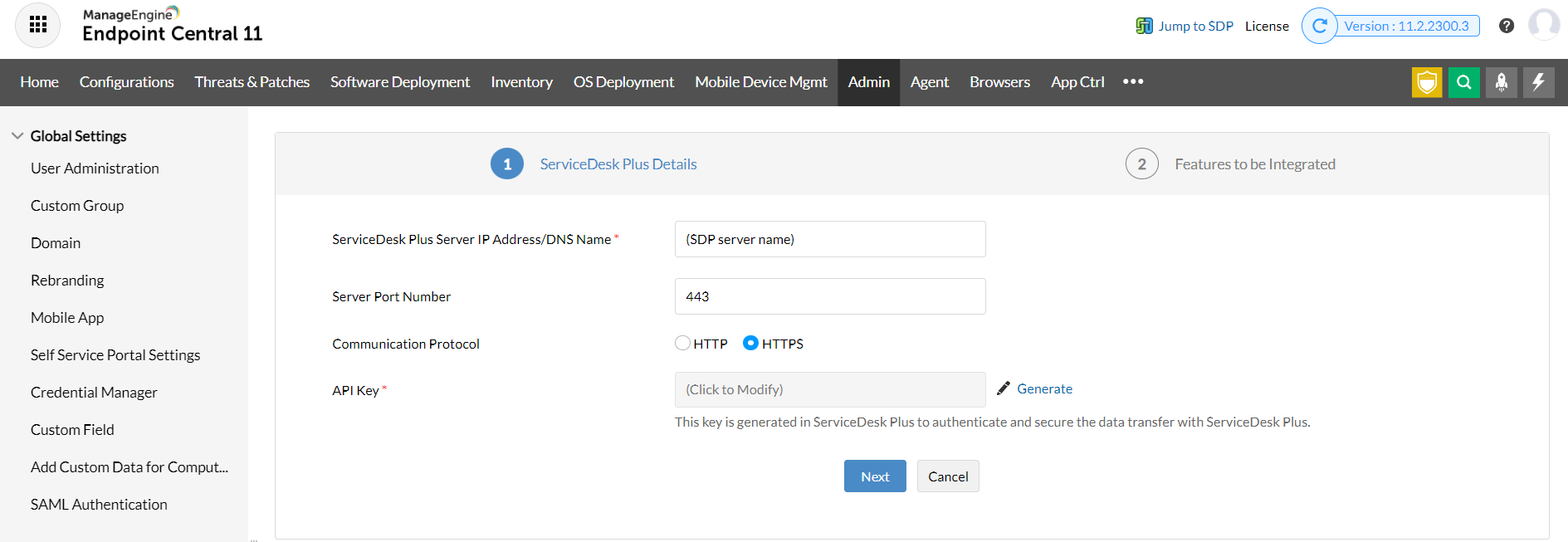This screenshot has width=1568, height=542.
Task: Open the apps grid launcher icon
Action: tap(37, 25)
